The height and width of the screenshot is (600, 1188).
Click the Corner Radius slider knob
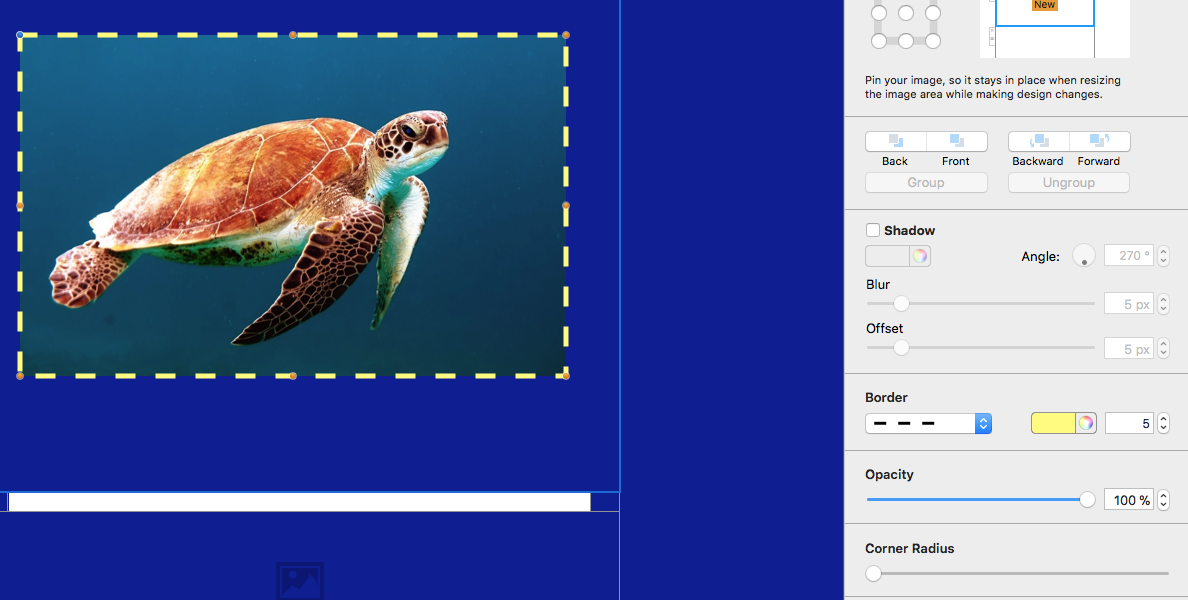click(x=874, y=573)
